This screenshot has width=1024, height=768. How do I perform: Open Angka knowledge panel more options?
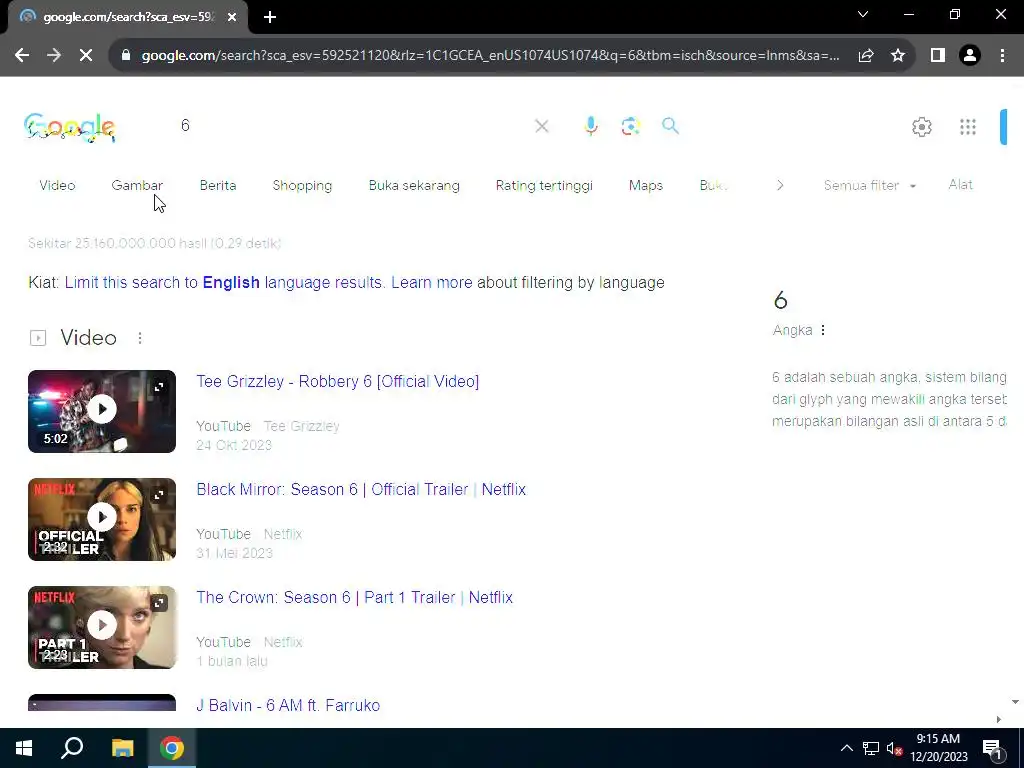pos(823,330)
